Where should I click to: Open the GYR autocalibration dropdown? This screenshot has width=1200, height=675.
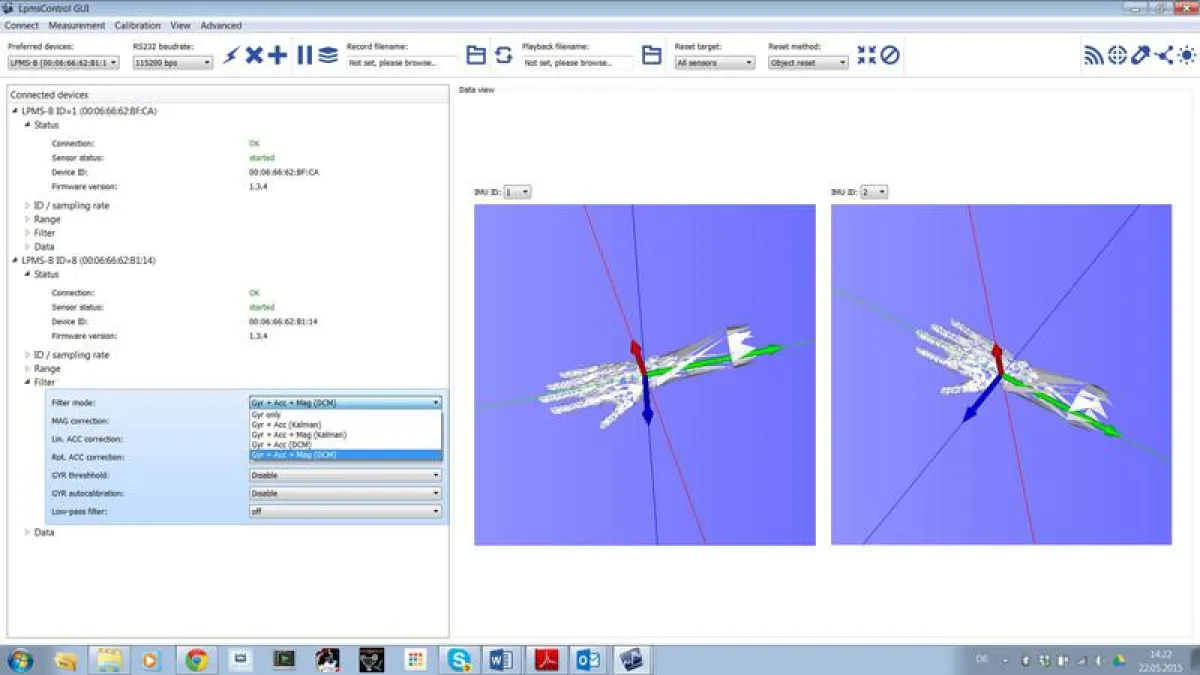(345, 493)
